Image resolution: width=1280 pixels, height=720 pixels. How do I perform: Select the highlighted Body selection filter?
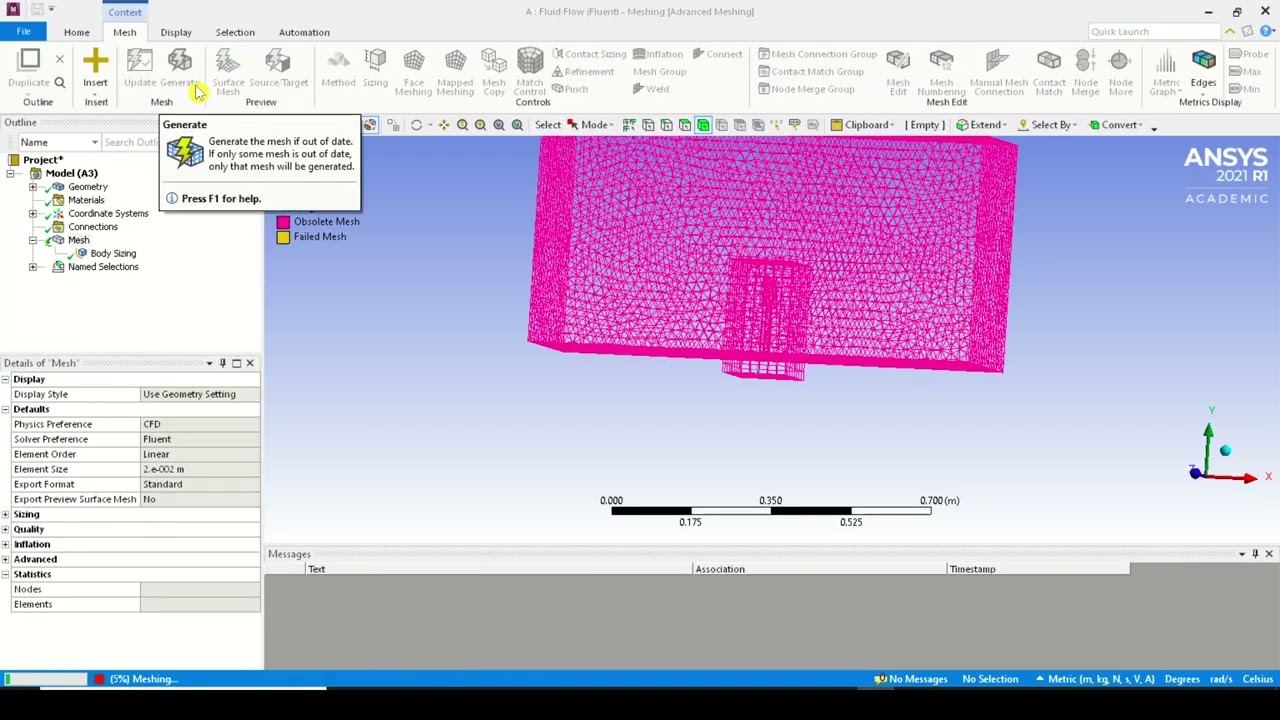tap(703, 125)
